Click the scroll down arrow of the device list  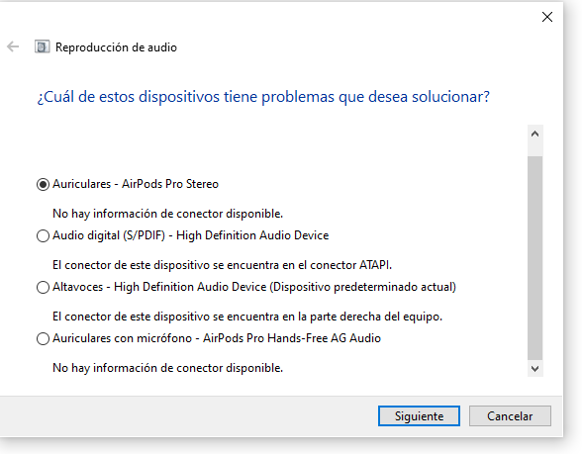tap(535, 368)
